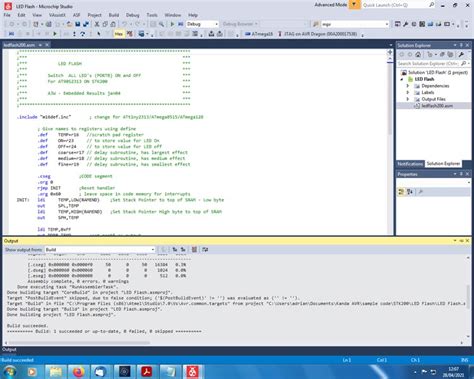This screenshot has height=379, width=474.
Task: Expand the Dependencies folder
Action: click(x=407, y=86)
